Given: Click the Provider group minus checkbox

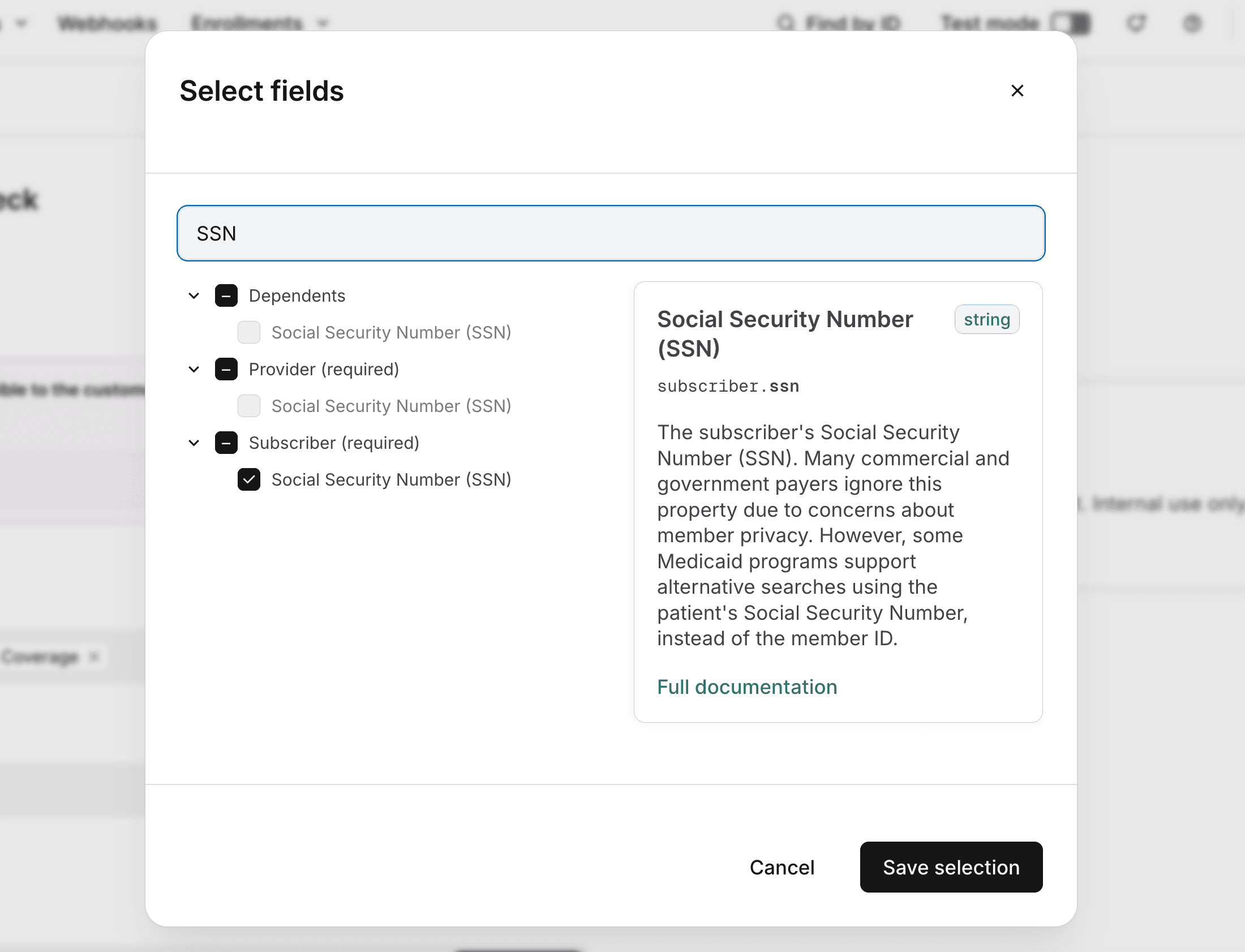Looking at the screenshot, I should point(226,369).
